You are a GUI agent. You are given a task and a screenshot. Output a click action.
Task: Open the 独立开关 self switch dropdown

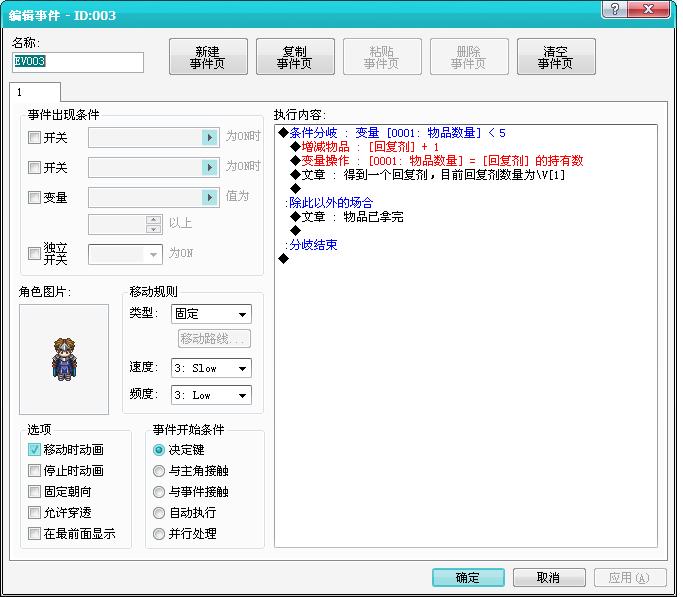click(125, 254)
